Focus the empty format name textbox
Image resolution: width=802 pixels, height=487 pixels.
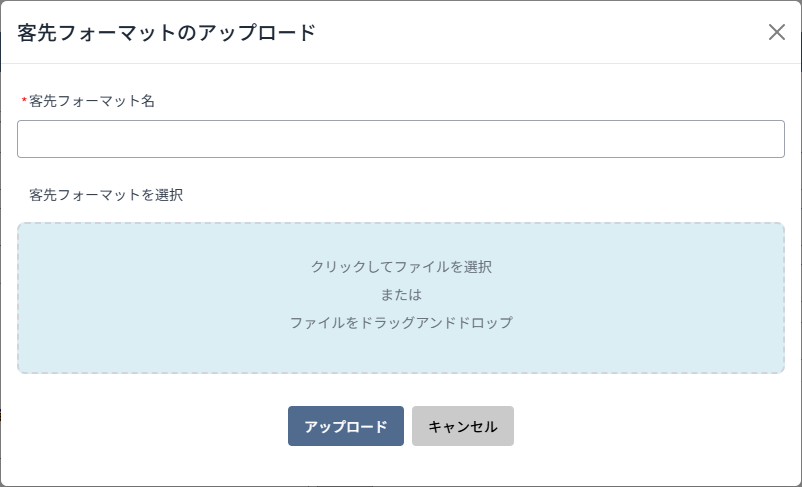[x=400, y=139]
